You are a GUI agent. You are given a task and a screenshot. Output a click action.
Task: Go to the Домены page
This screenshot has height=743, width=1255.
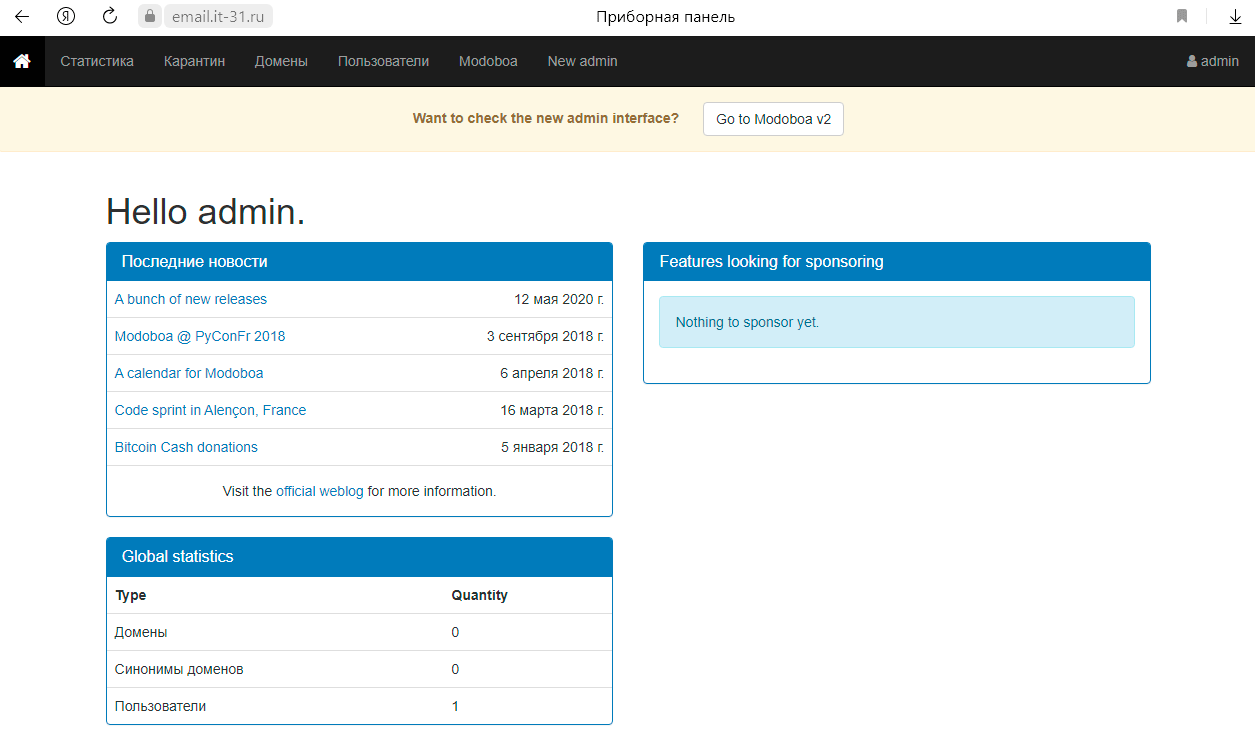(281, 61)
